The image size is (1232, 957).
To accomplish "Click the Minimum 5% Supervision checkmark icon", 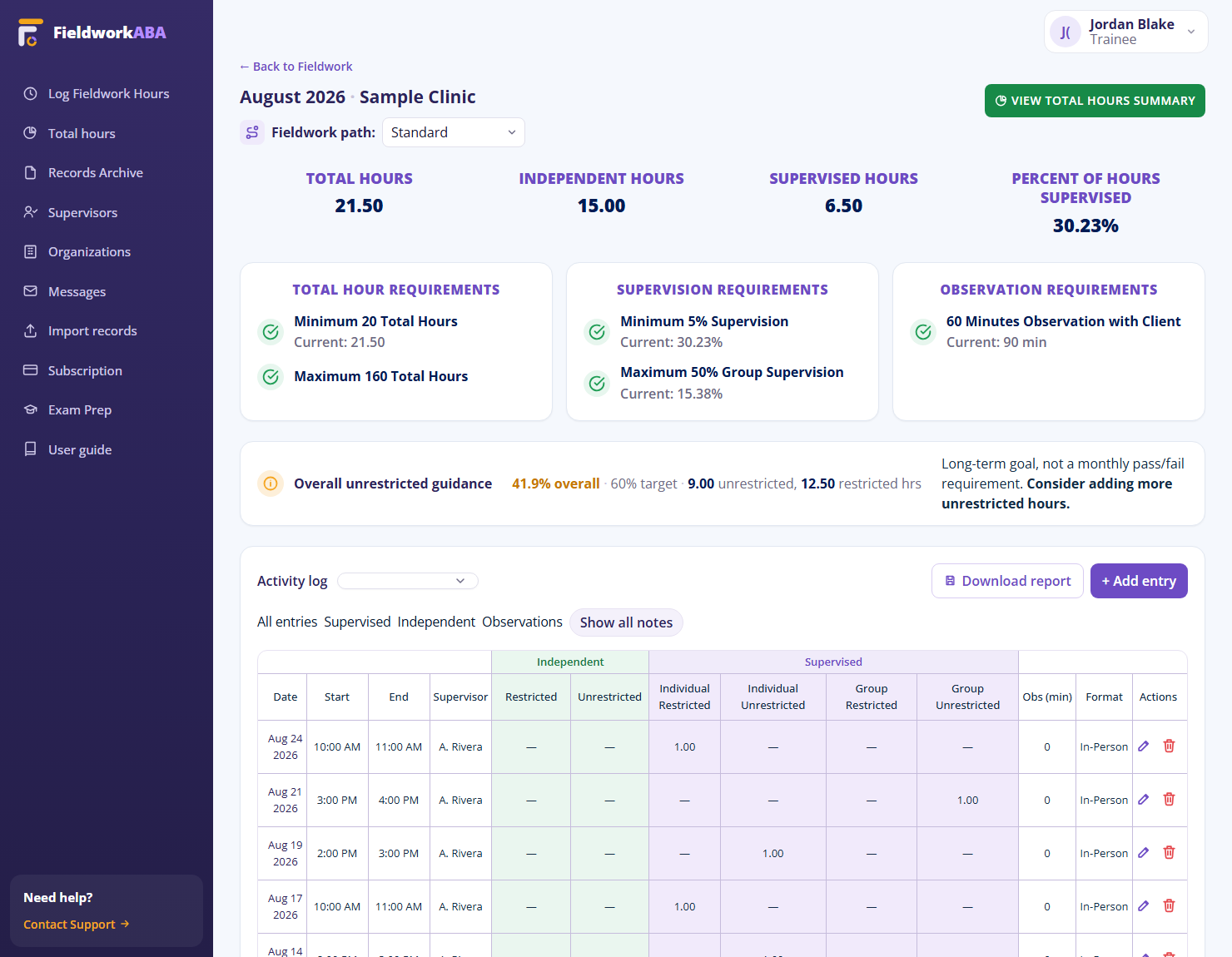I will click(x=597, y=332).
